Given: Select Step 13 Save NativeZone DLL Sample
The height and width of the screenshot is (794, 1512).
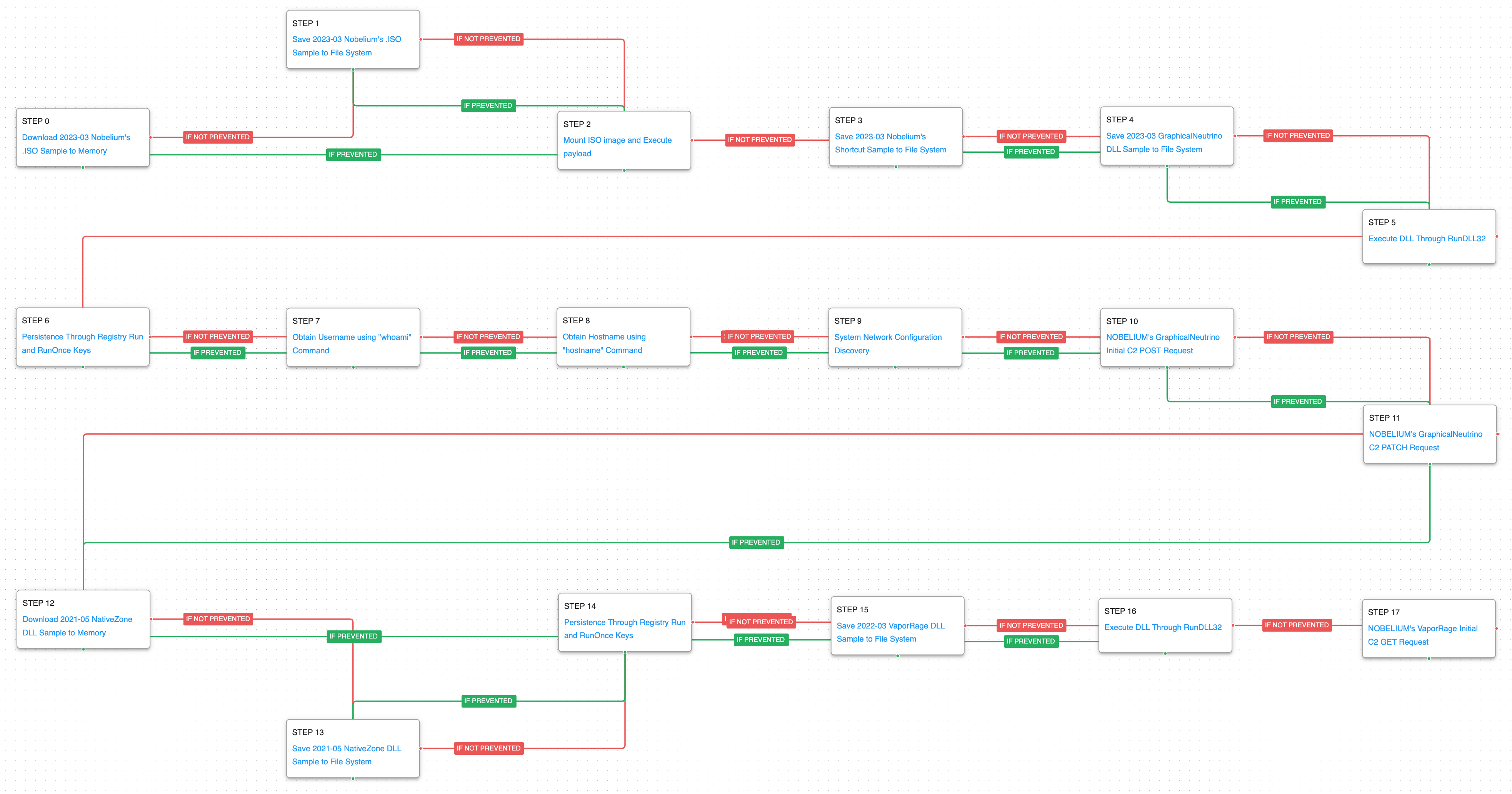Looking at the screenshot, I should pos(346,755).
